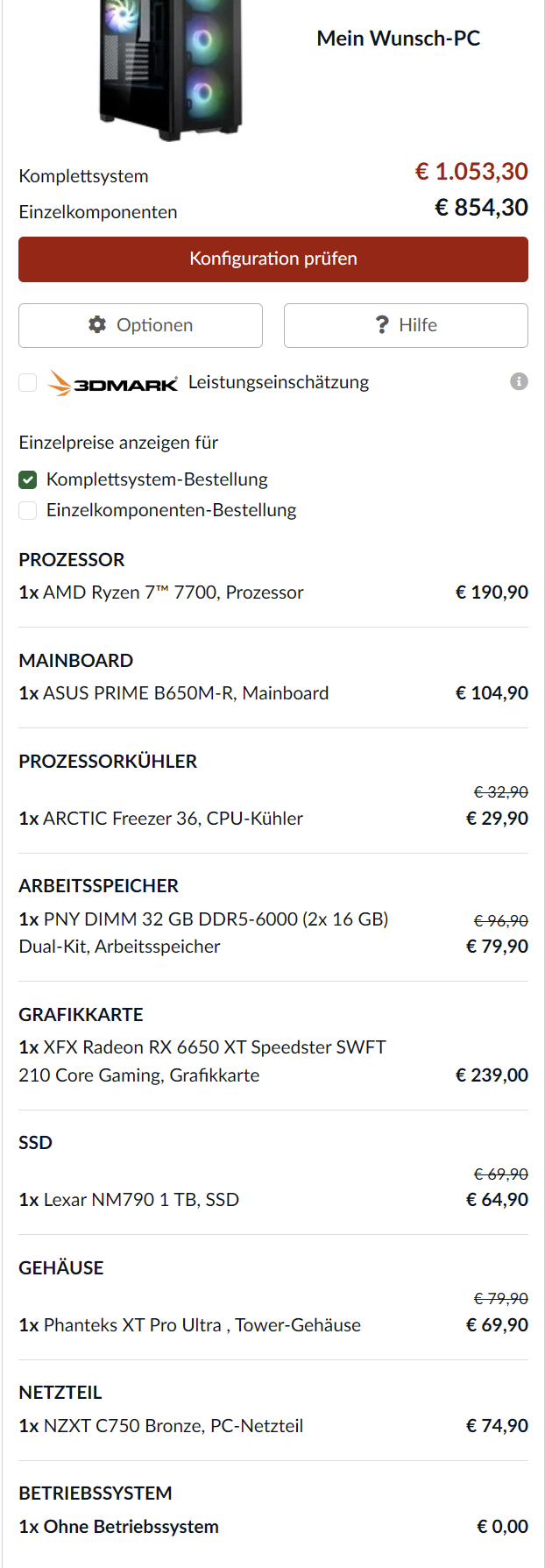Click the Grafikkarte section heading
Viewport: 545px width, 1568px height.
pyautogui.click(x=81, y=1015)
